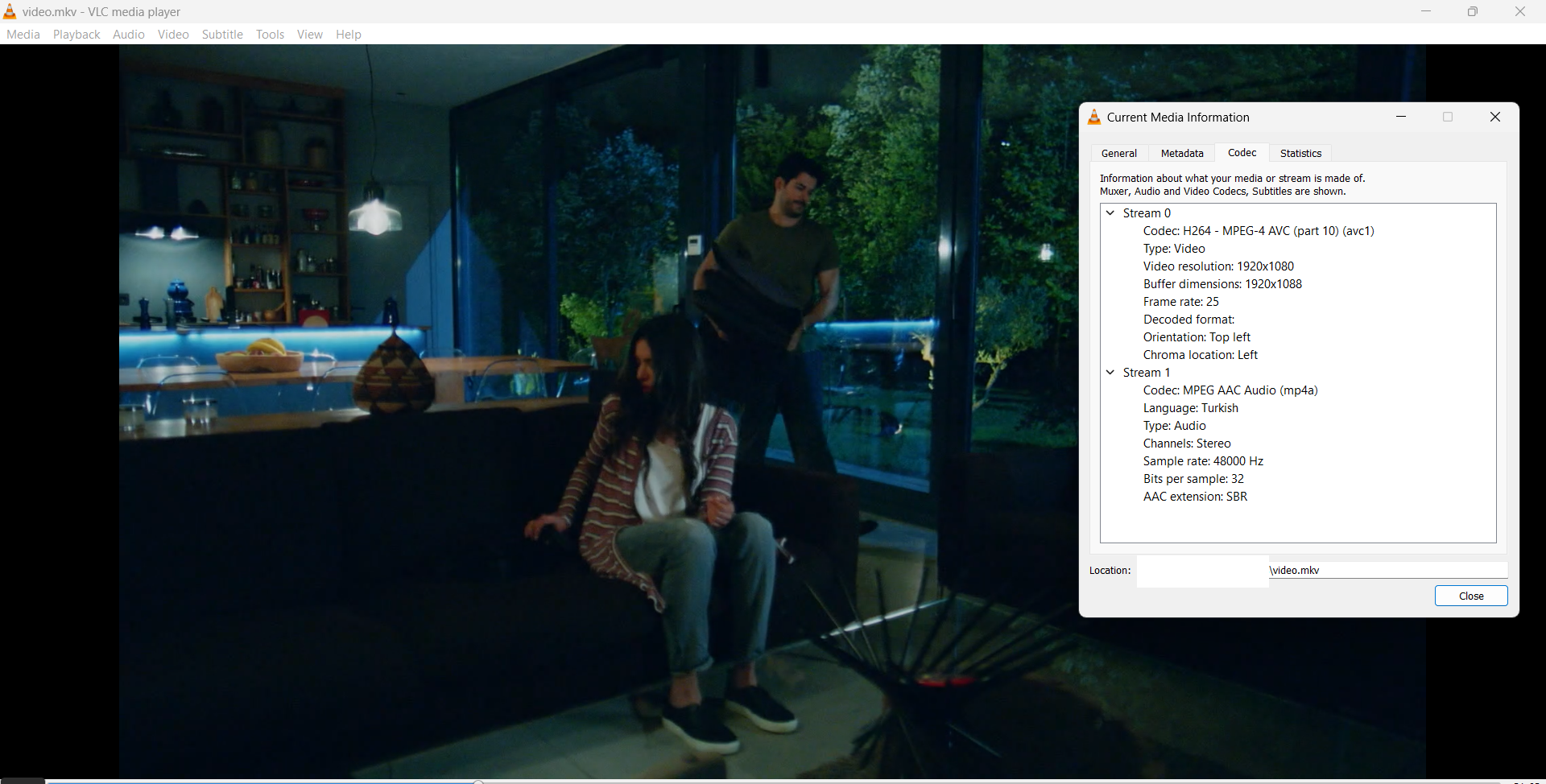Close the Current Media Information dialog with X
1546x784 pixels.
click(x=1495, y=117)
